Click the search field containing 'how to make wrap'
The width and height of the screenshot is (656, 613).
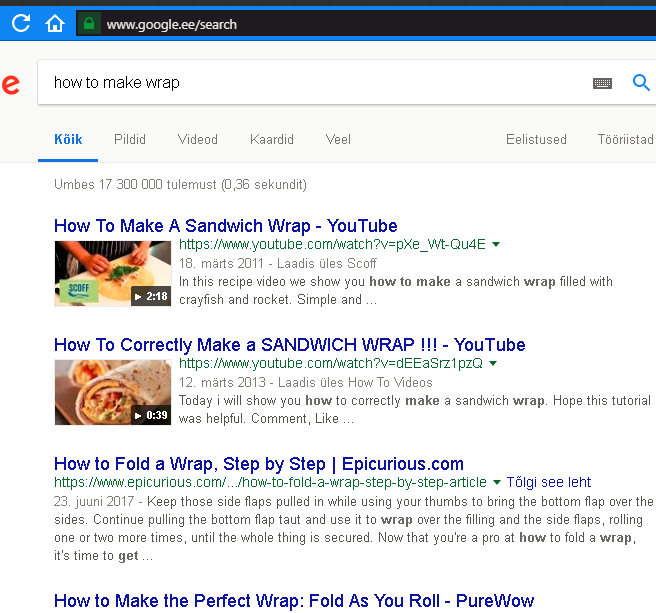point(314,82)
